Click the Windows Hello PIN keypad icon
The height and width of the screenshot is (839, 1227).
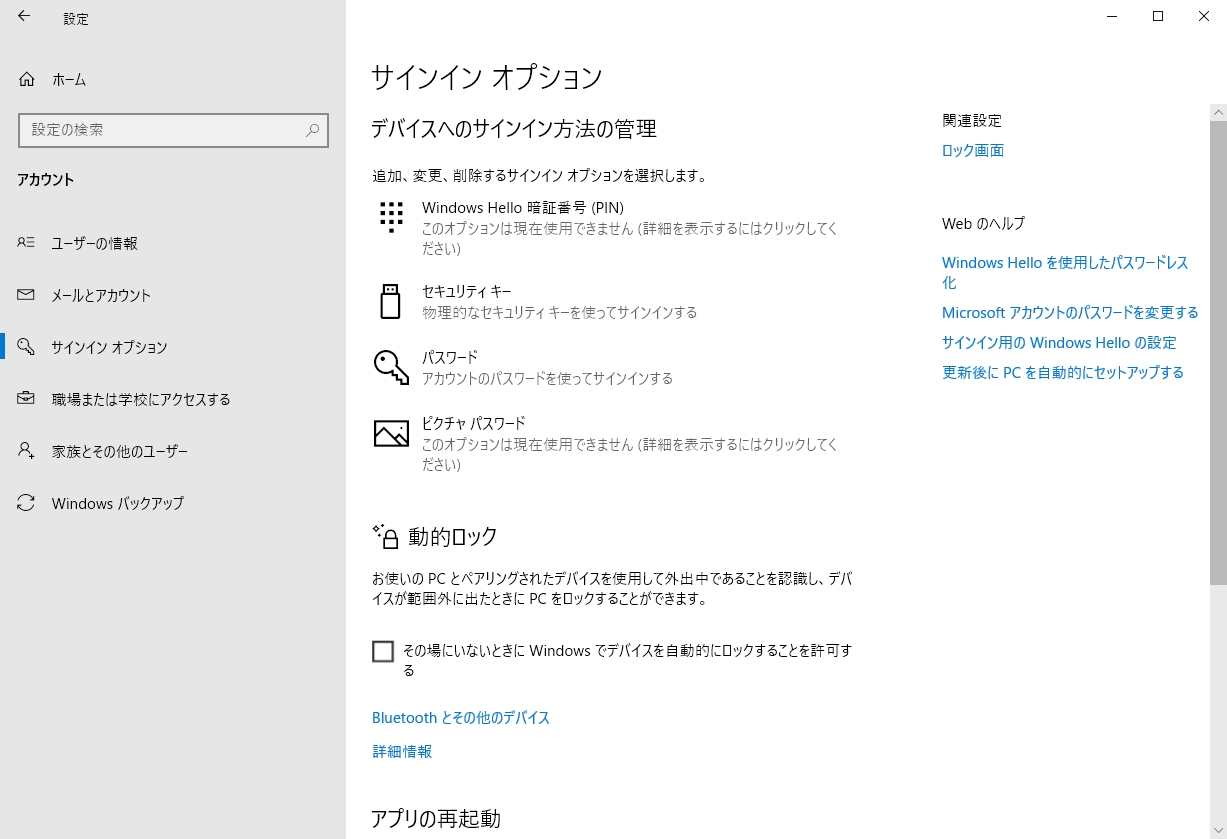tap(391, 216)
